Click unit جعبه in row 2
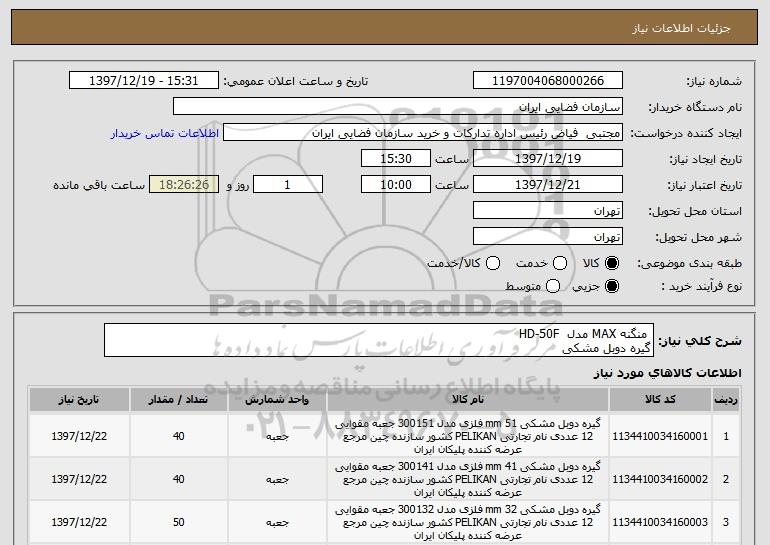This screenshot has width=770, height=545. click(277, 480)
